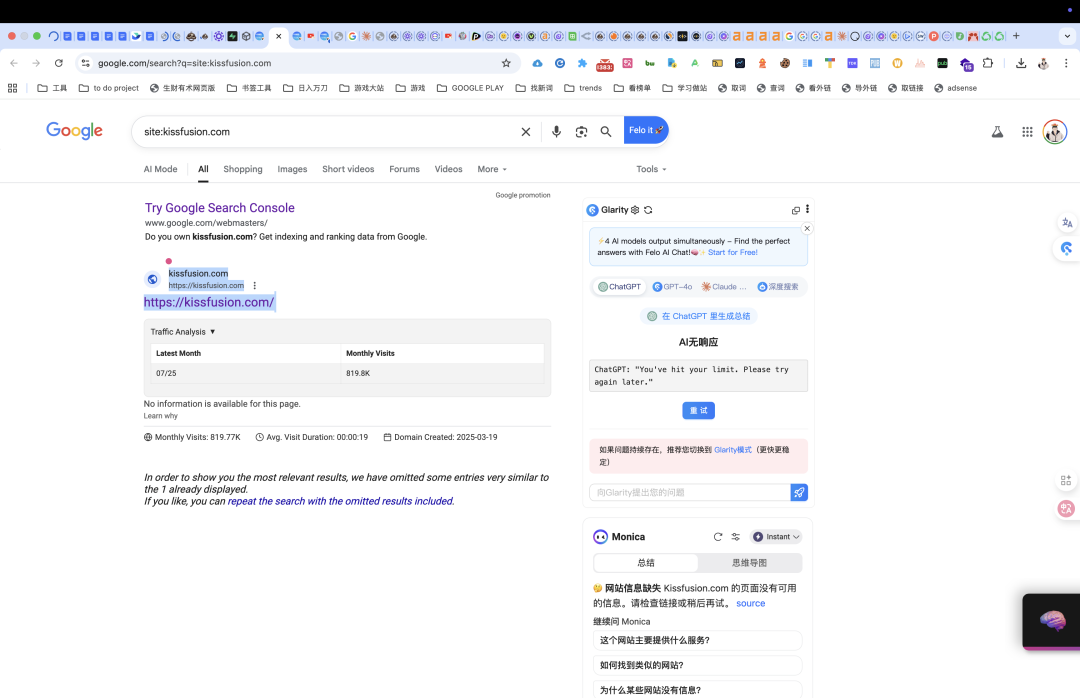Open Glarity three-dot menu

coord(807,209)
